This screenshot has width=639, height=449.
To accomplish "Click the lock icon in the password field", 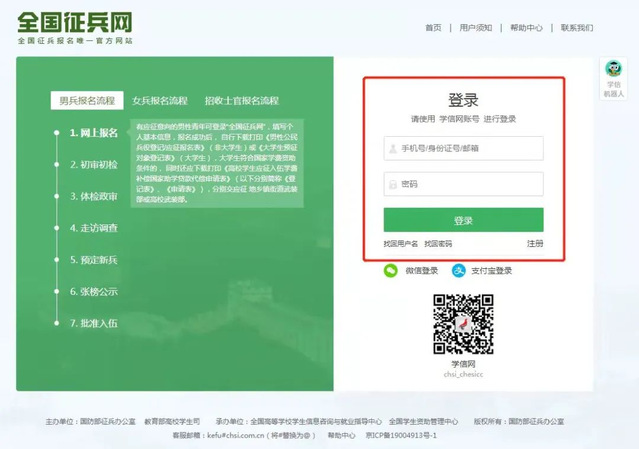I will [393, 184].
